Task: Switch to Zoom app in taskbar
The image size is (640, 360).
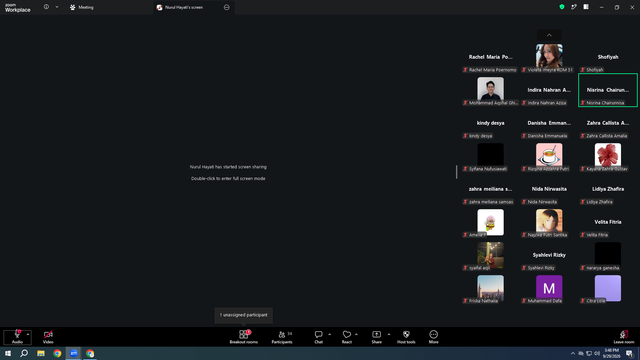Action: (73, 353)
